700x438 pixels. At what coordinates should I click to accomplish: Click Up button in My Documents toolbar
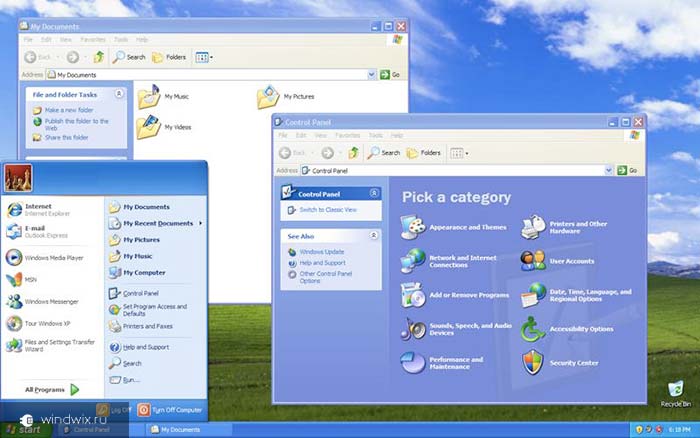point(99,57)
